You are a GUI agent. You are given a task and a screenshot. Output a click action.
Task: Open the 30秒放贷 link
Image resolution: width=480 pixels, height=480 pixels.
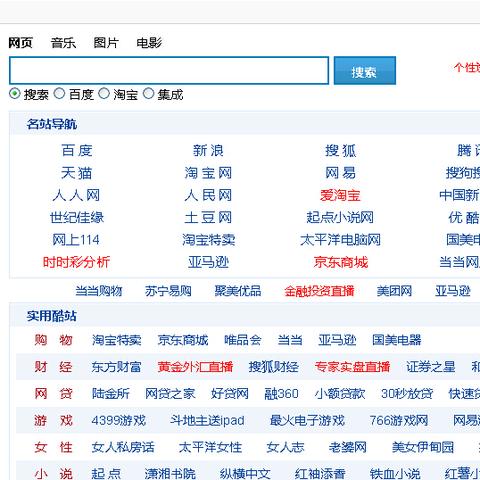[407, 394]
